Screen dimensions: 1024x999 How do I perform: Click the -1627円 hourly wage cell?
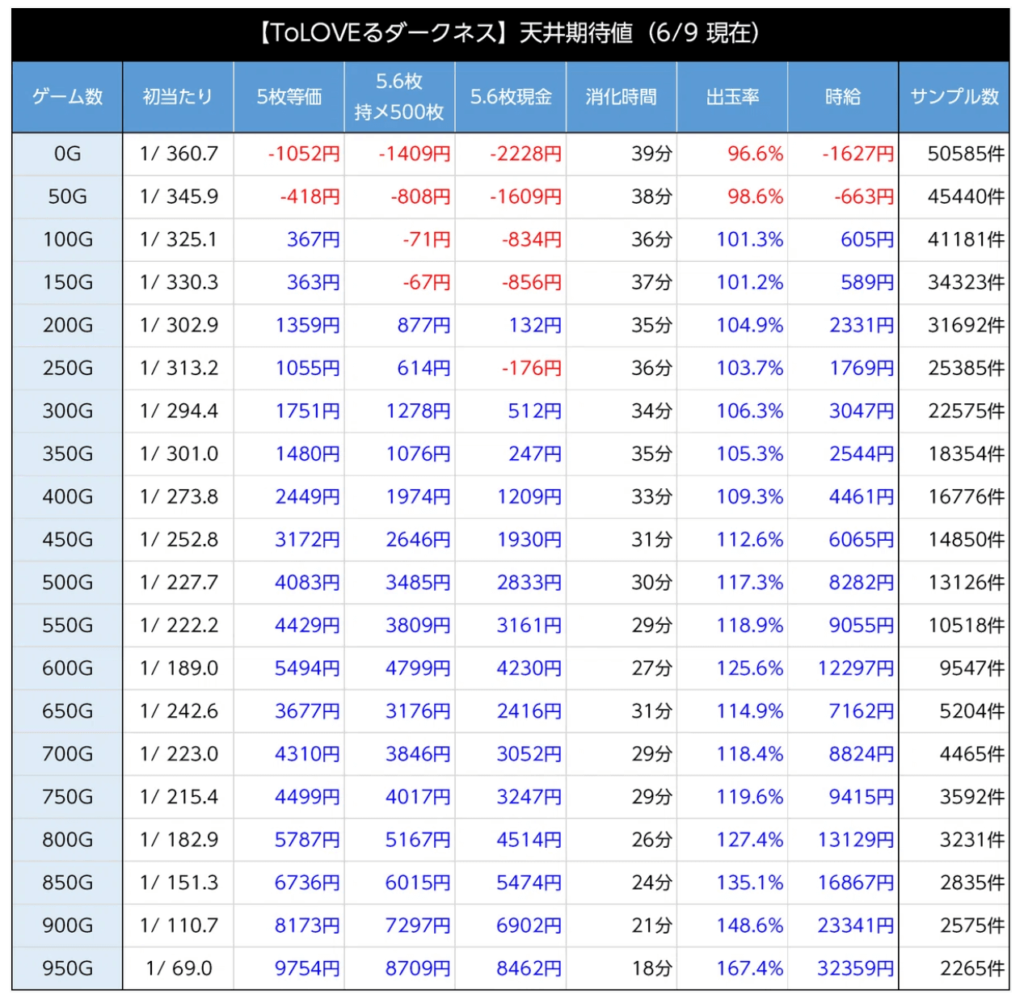[x=843, y=153]
